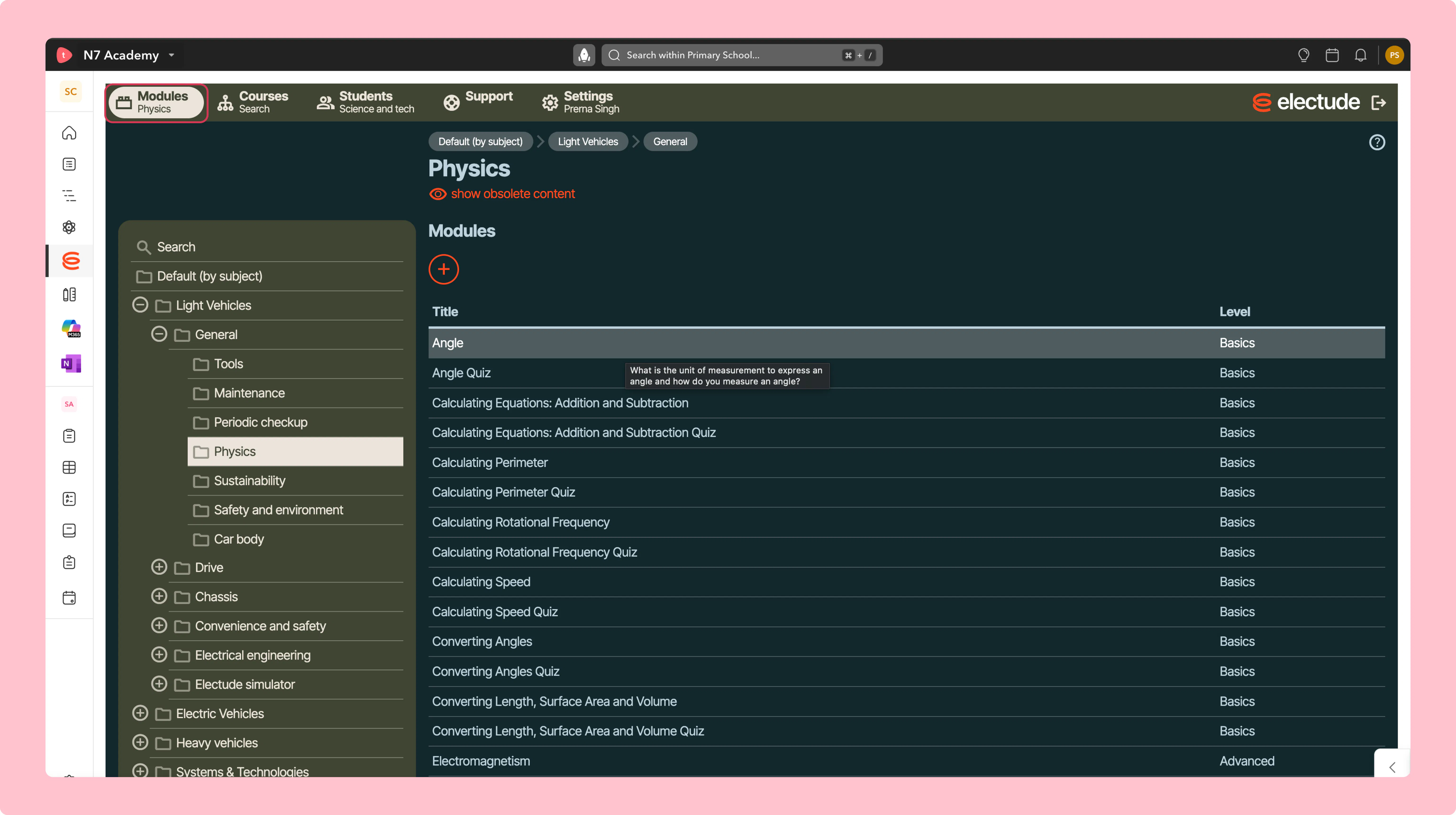Click the Search within Primary School field
This screenshot has height=815, width=1456.
click(742, 55)
